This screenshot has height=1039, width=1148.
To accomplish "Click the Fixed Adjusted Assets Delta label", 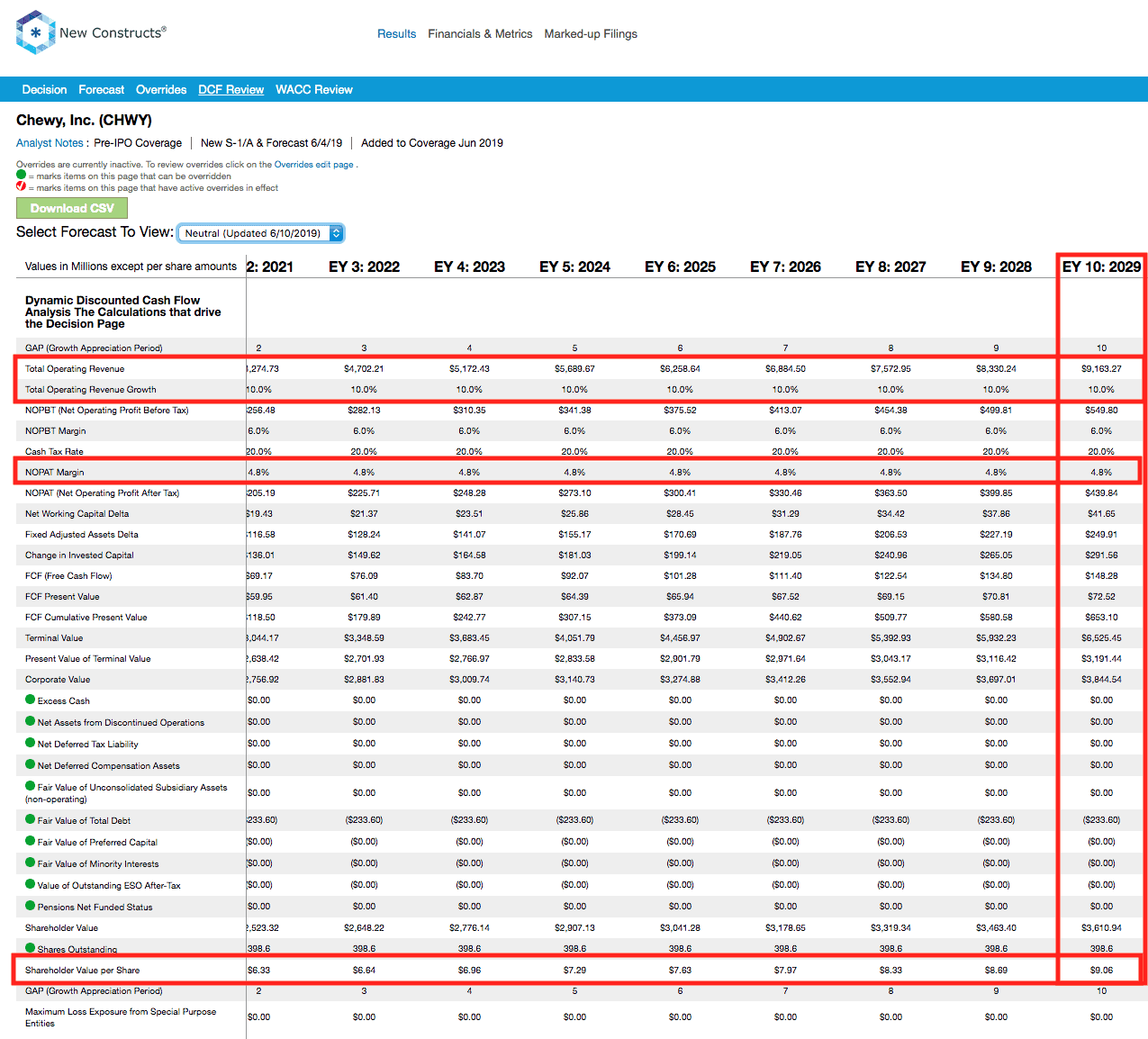I will point(81,534).
